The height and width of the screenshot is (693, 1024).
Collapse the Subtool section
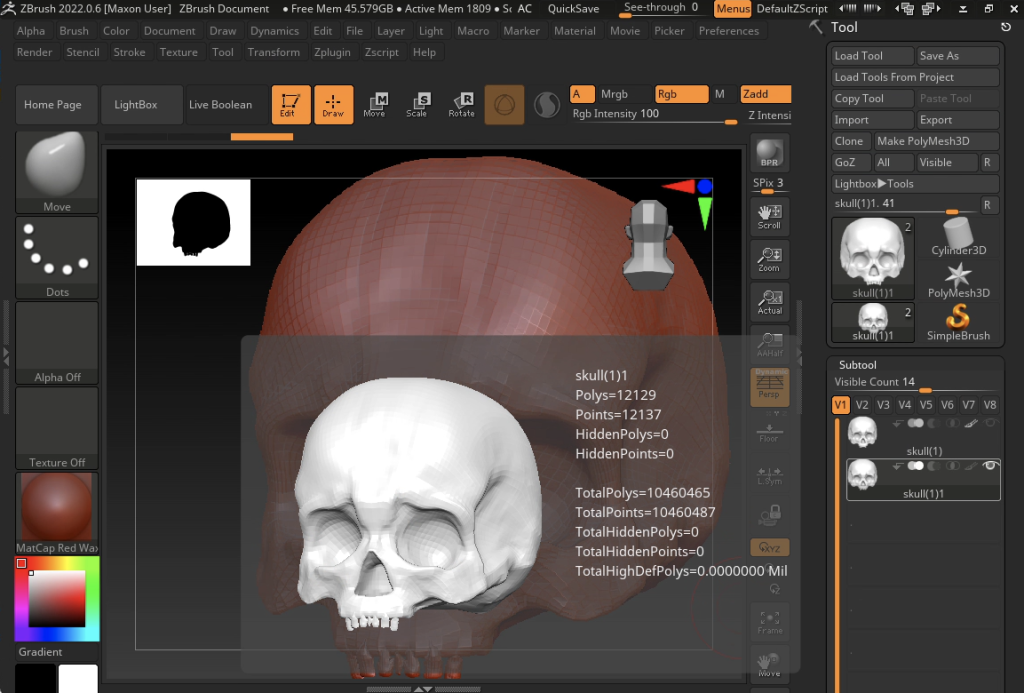(x=857, y=364)
